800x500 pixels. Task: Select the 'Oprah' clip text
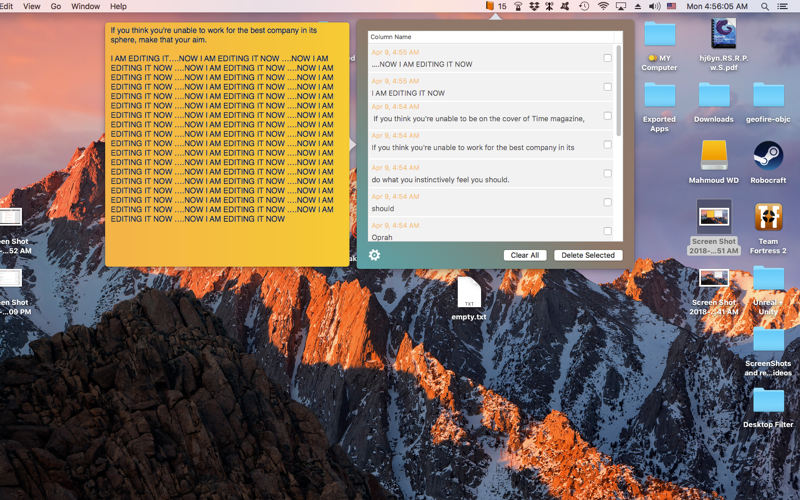(382, 237)
